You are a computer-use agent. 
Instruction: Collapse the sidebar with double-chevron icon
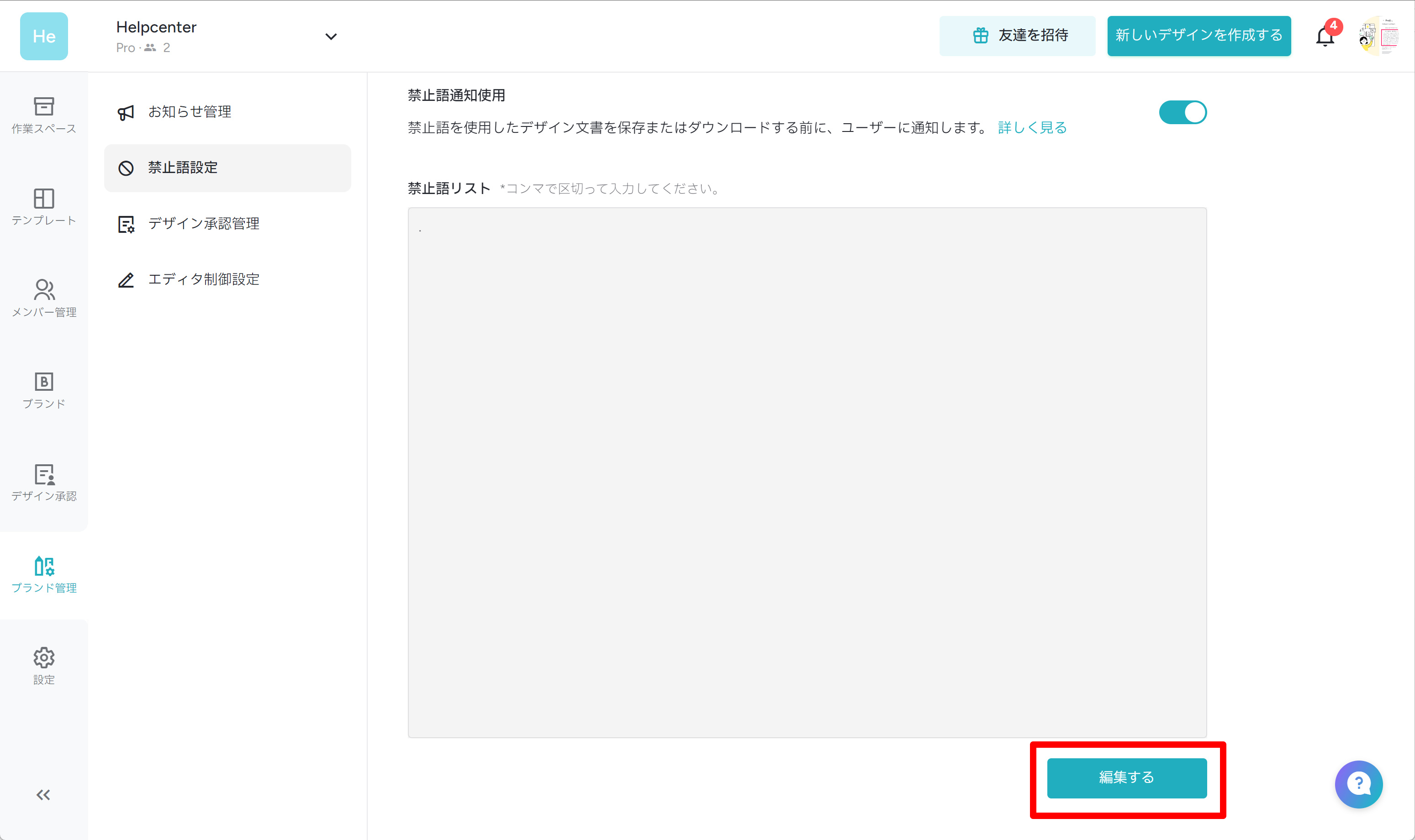click(43, 795)
